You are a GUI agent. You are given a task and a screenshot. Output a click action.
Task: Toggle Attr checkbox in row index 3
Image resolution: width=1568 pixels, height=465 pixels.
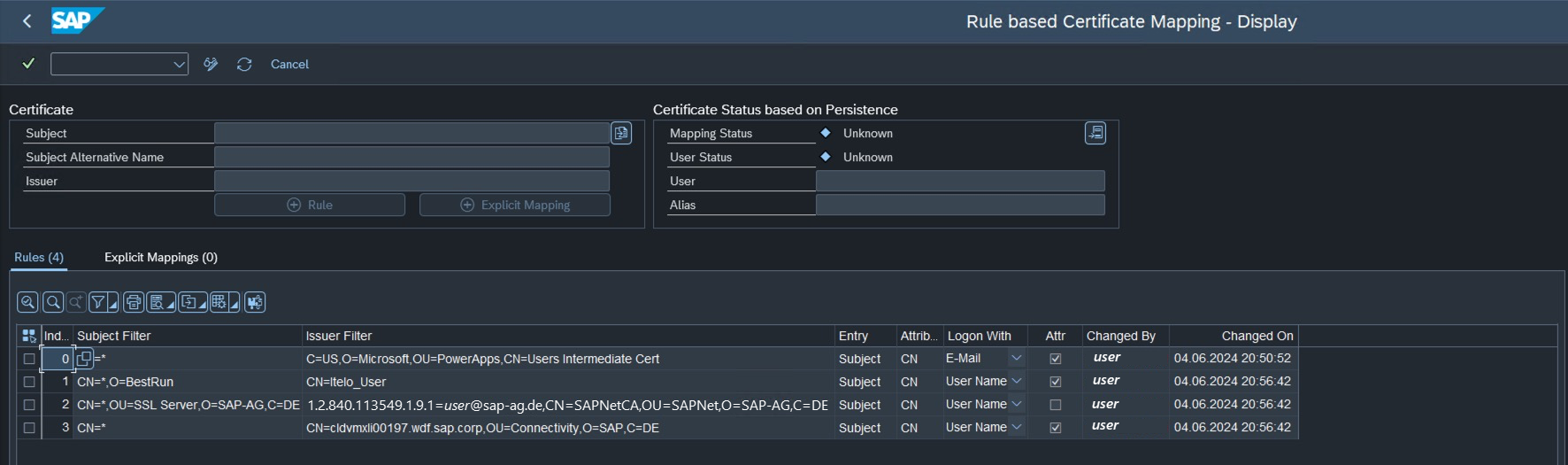(x=1055, y=428)
